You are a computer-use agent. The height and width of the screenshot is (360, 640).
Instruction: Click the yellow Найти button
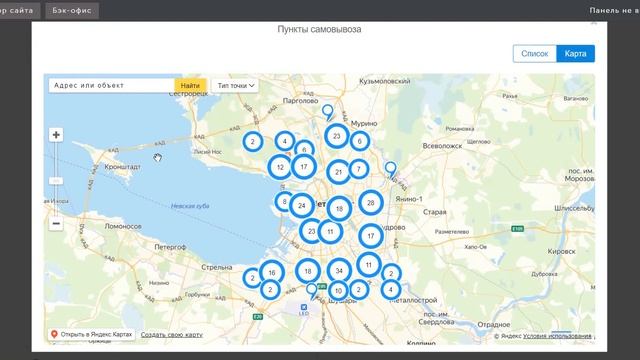click(190, 85)
